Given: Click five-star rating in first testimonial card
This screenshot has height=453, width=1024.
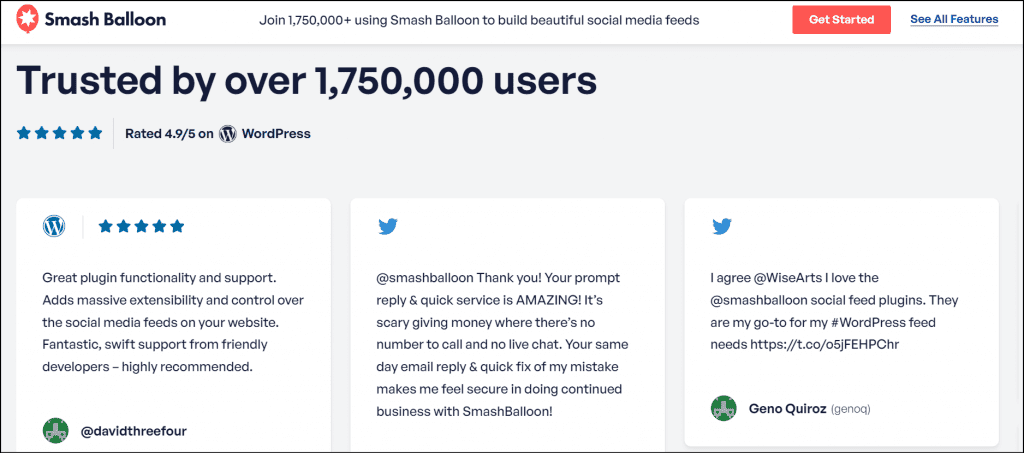Looking at the screenshot, I should (141, 226).
